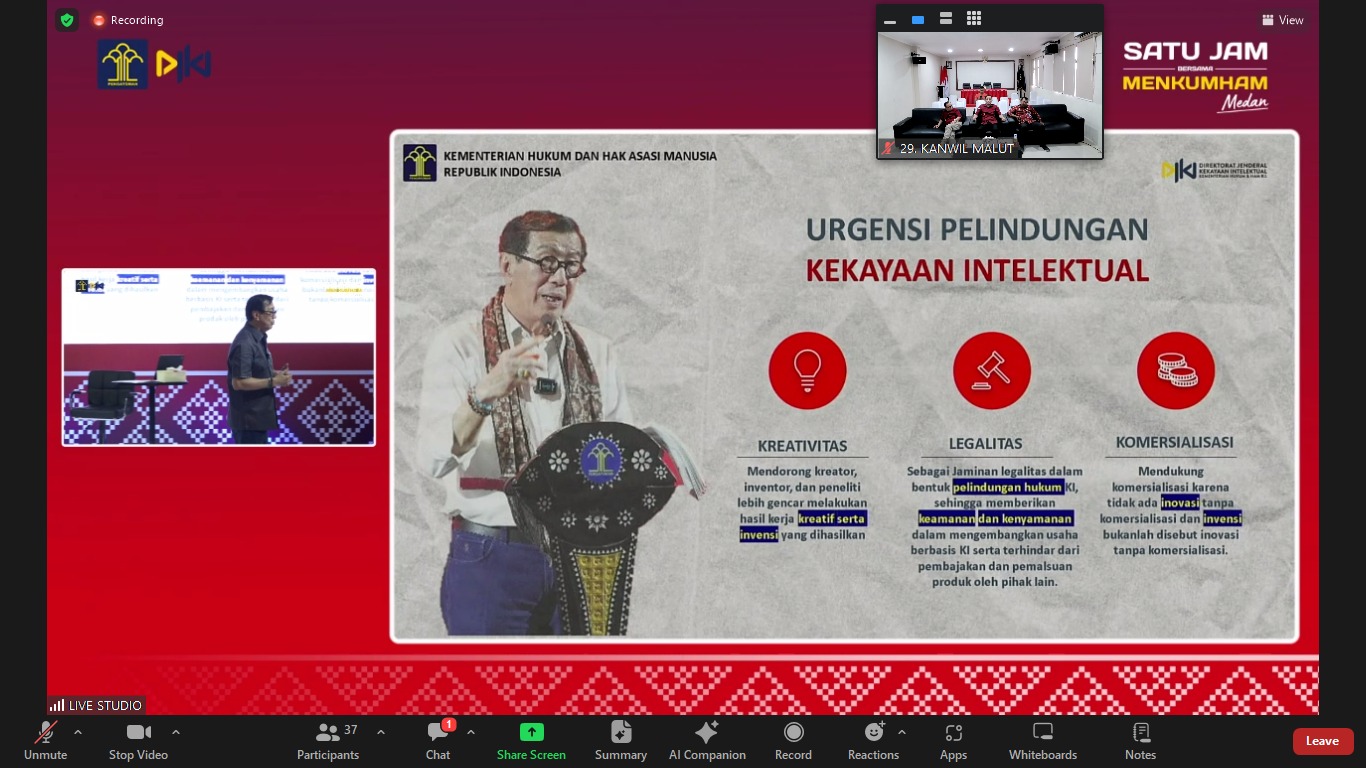Click the KOMERSIALISASI heading

(1175, 442)
